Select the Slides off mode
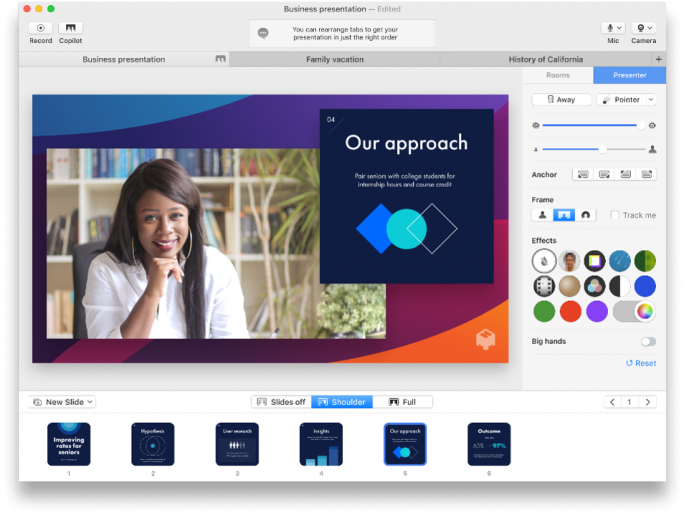This screenshot has width=684, height=513. pos(281,402)
